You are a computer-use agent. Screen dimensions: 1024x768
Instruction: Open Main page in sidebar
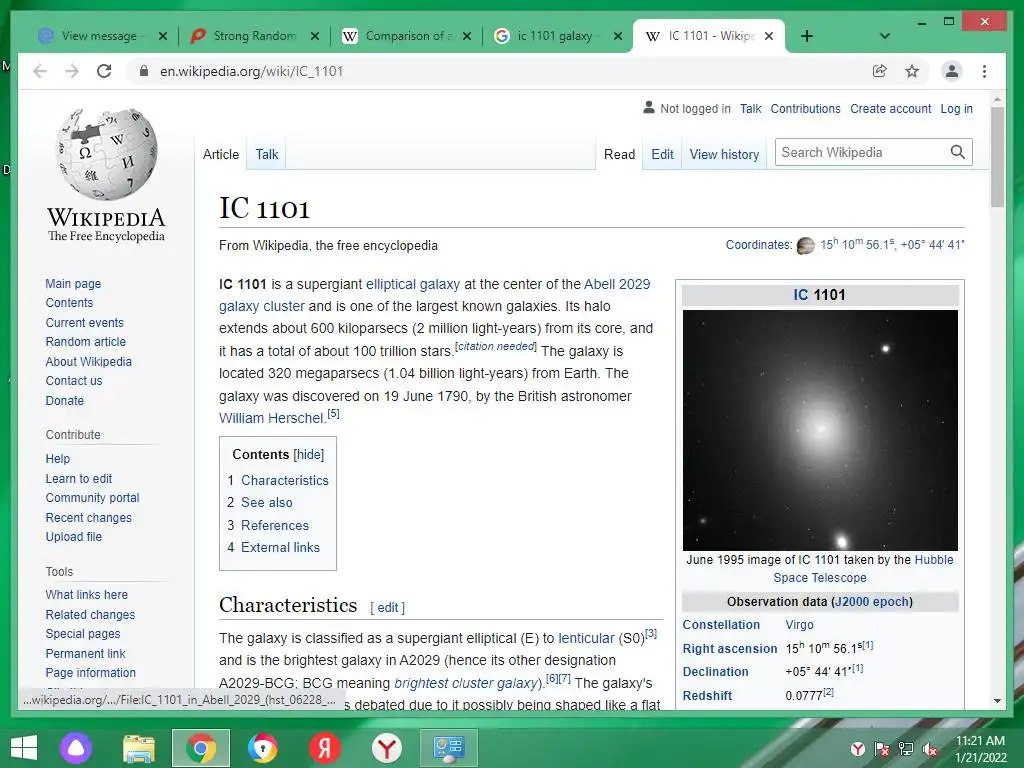pyautogui.click(x=73, y=283)
